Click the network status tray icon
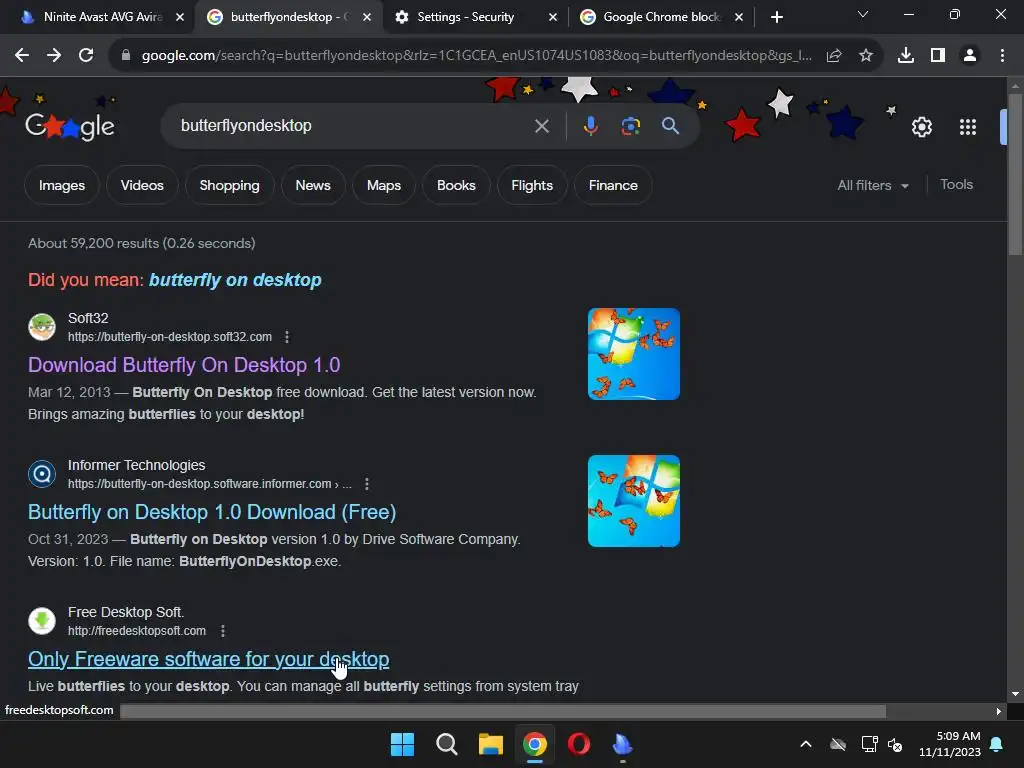The image size is (1024, 768). pos(869,744)
